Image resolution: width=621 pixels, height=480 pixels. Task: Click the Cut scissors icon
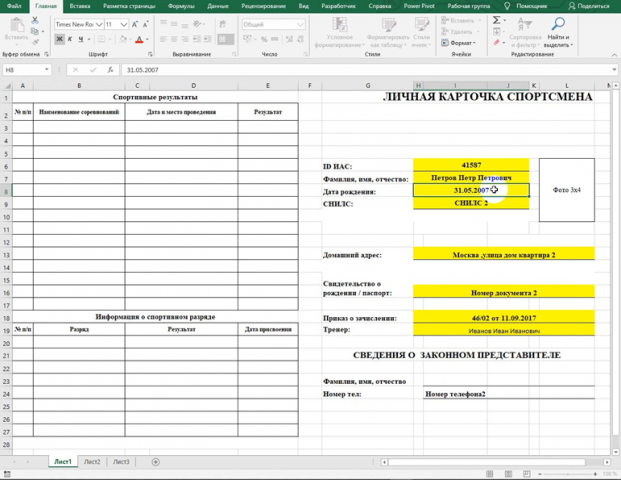[35, 20]
